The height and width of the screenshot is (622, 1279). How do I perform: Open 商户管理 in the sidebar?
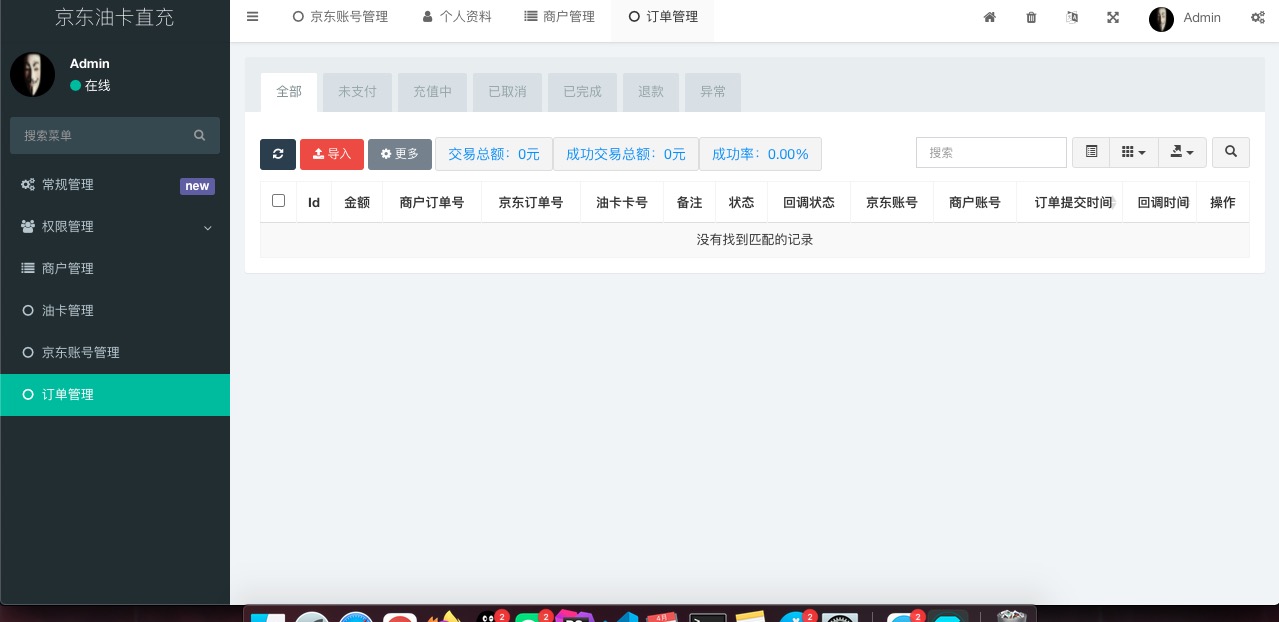click(x=115, y=269)
